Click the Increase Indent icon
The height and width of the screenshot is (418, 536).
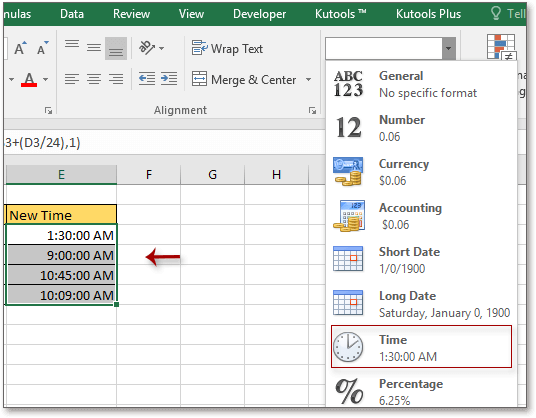[169, 79]
